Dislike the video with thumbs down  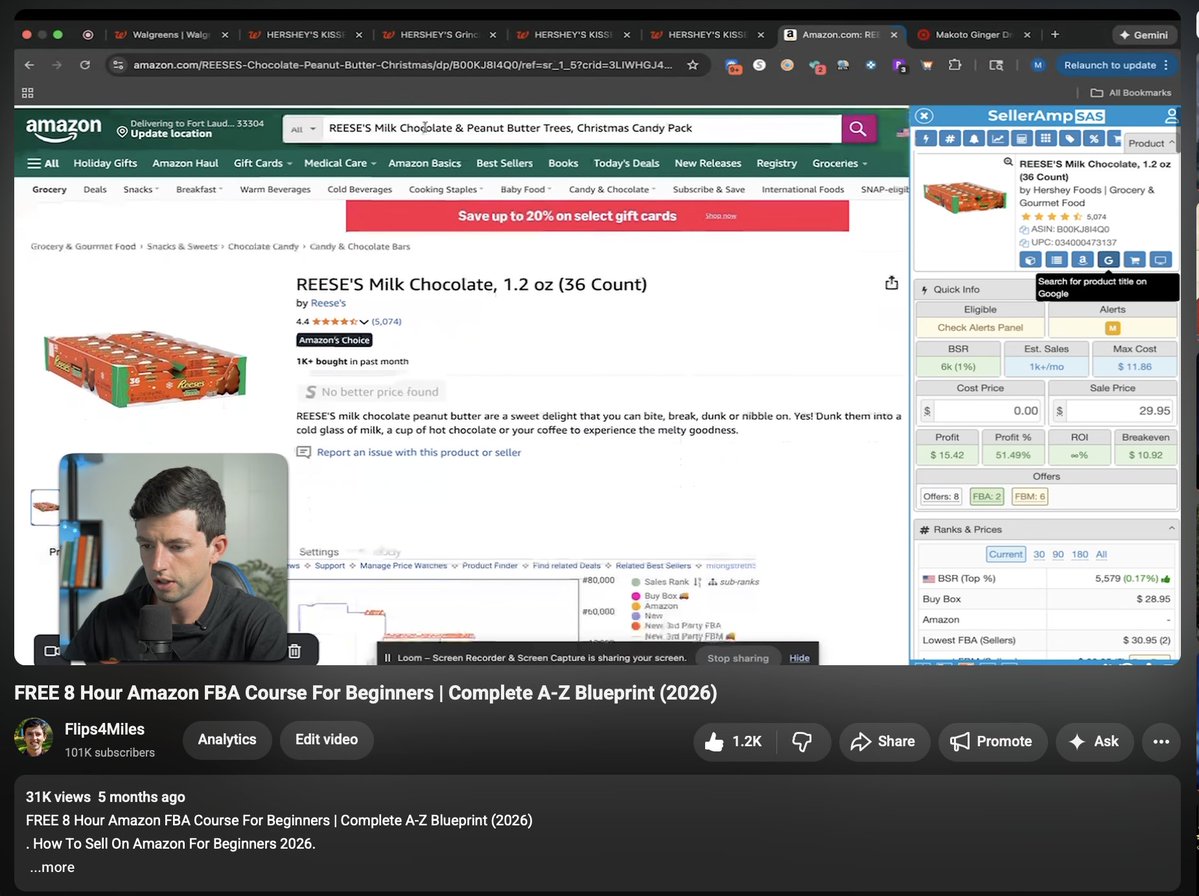[802, 742]
